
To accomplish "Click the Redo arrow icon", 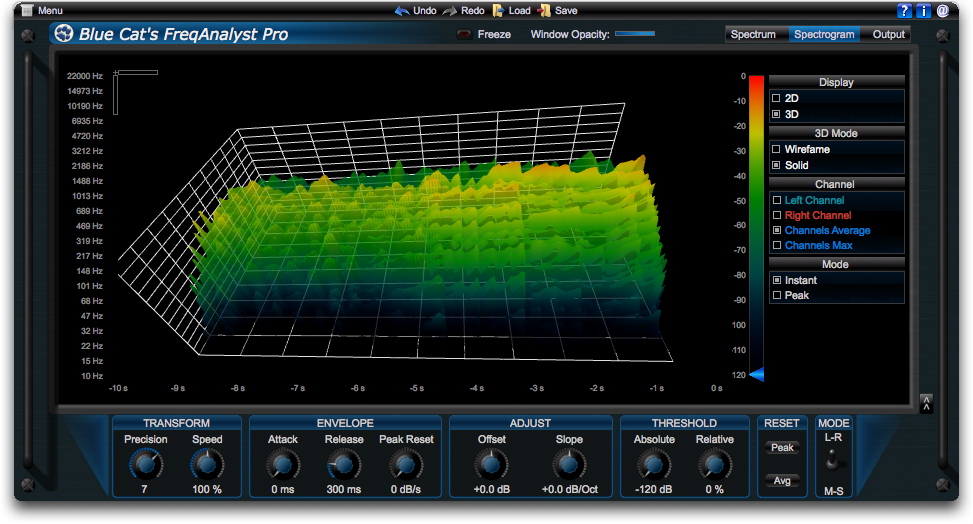I will tap(450, 11).
